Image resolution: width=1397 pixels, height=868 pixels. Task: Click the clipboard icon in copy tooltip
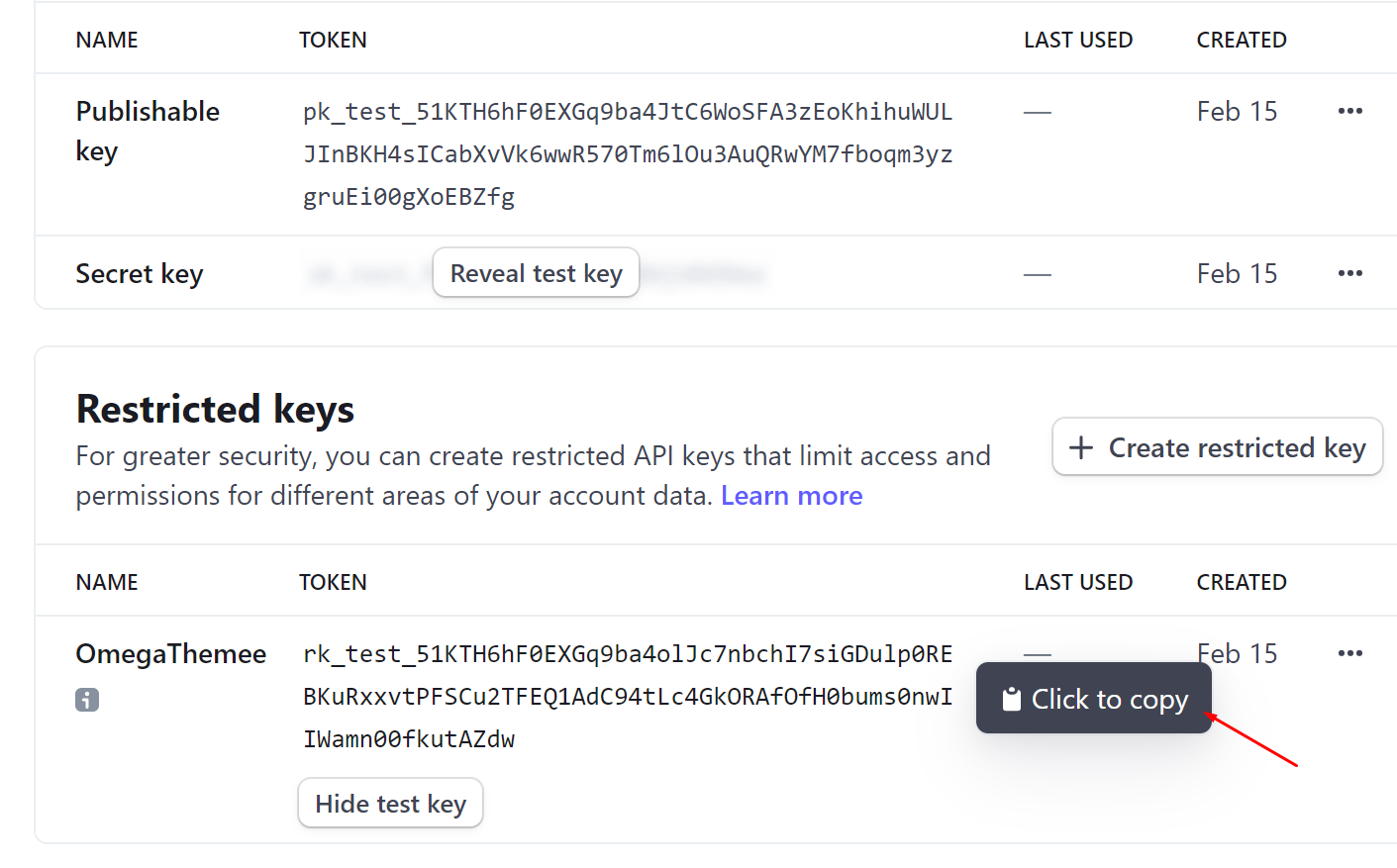point(1011,699)
